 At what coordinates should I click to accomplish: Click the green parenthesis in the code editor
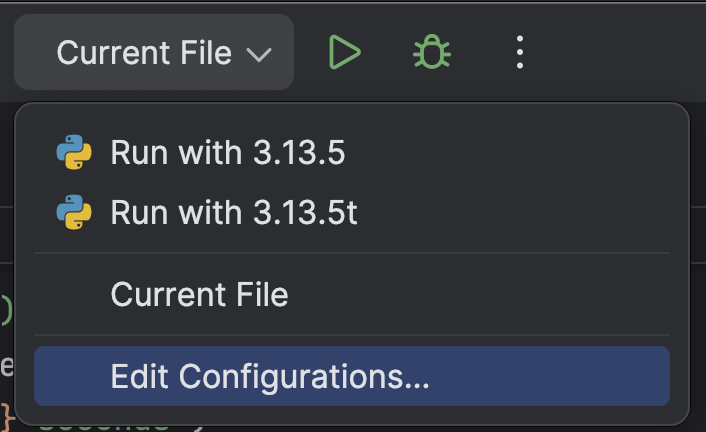pyautogui.click(x=6, y=311)
